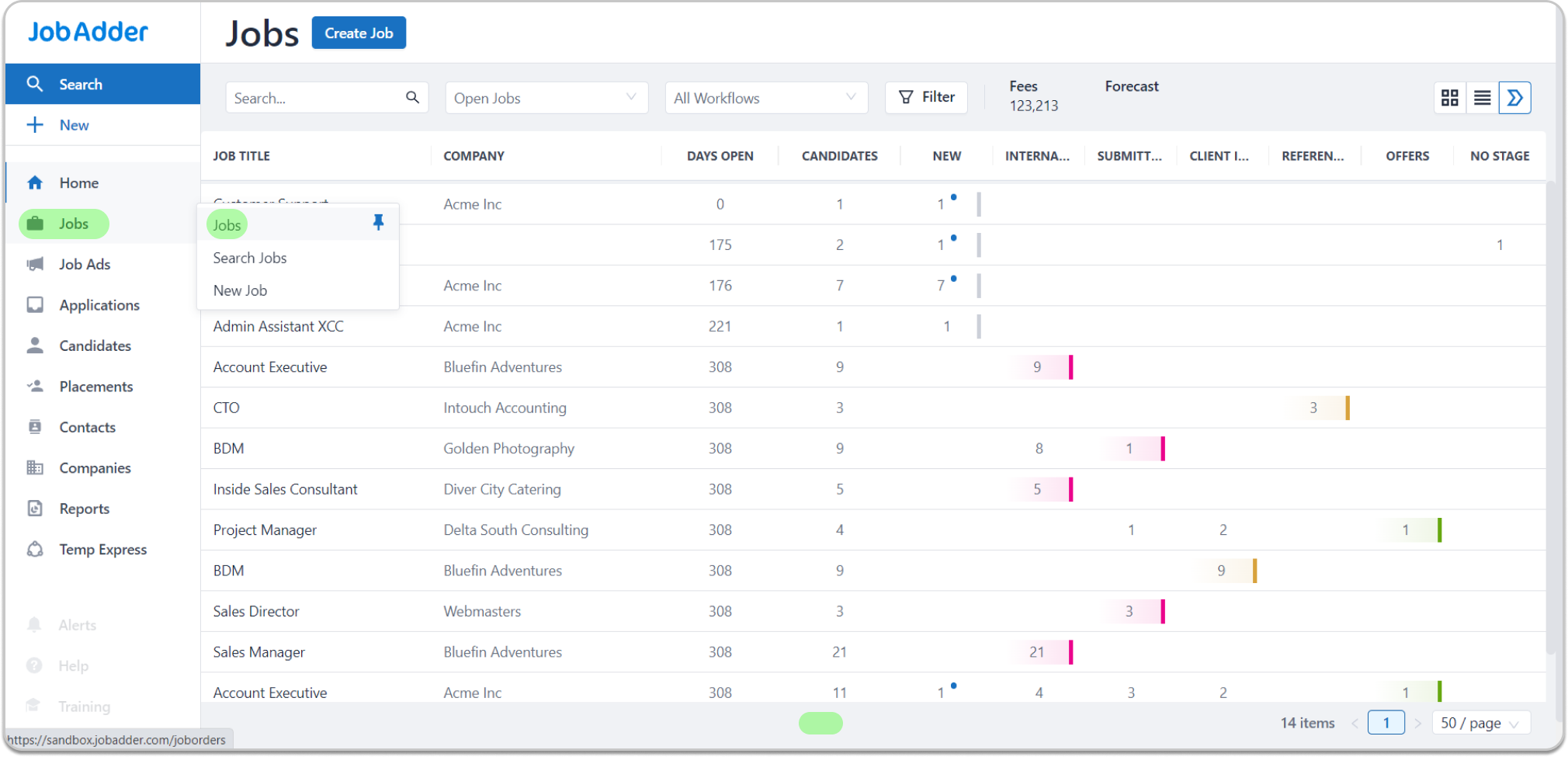Image resolution: width=1568 pixels, height=757 pixels.
Task: Click the magnifier icon in the search field
Action: [x=412, y=97]
